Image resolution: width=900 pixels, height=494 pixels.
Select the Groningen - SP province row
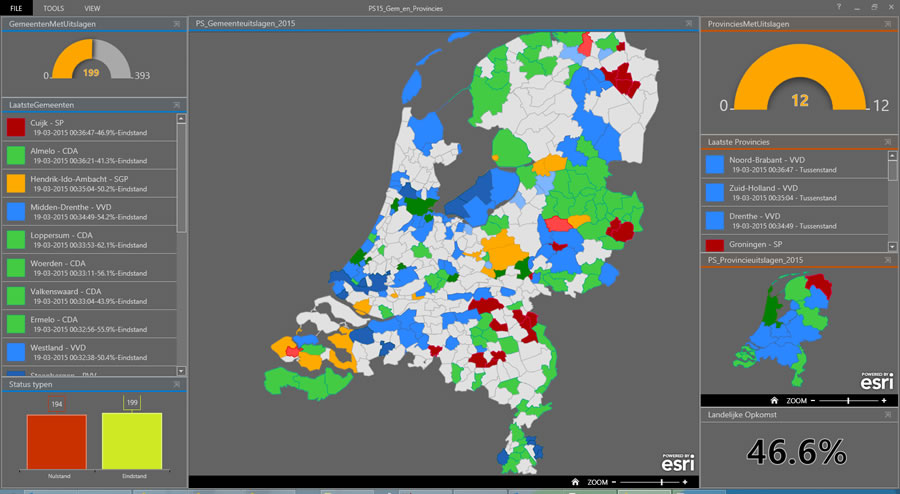pos(794,244)
